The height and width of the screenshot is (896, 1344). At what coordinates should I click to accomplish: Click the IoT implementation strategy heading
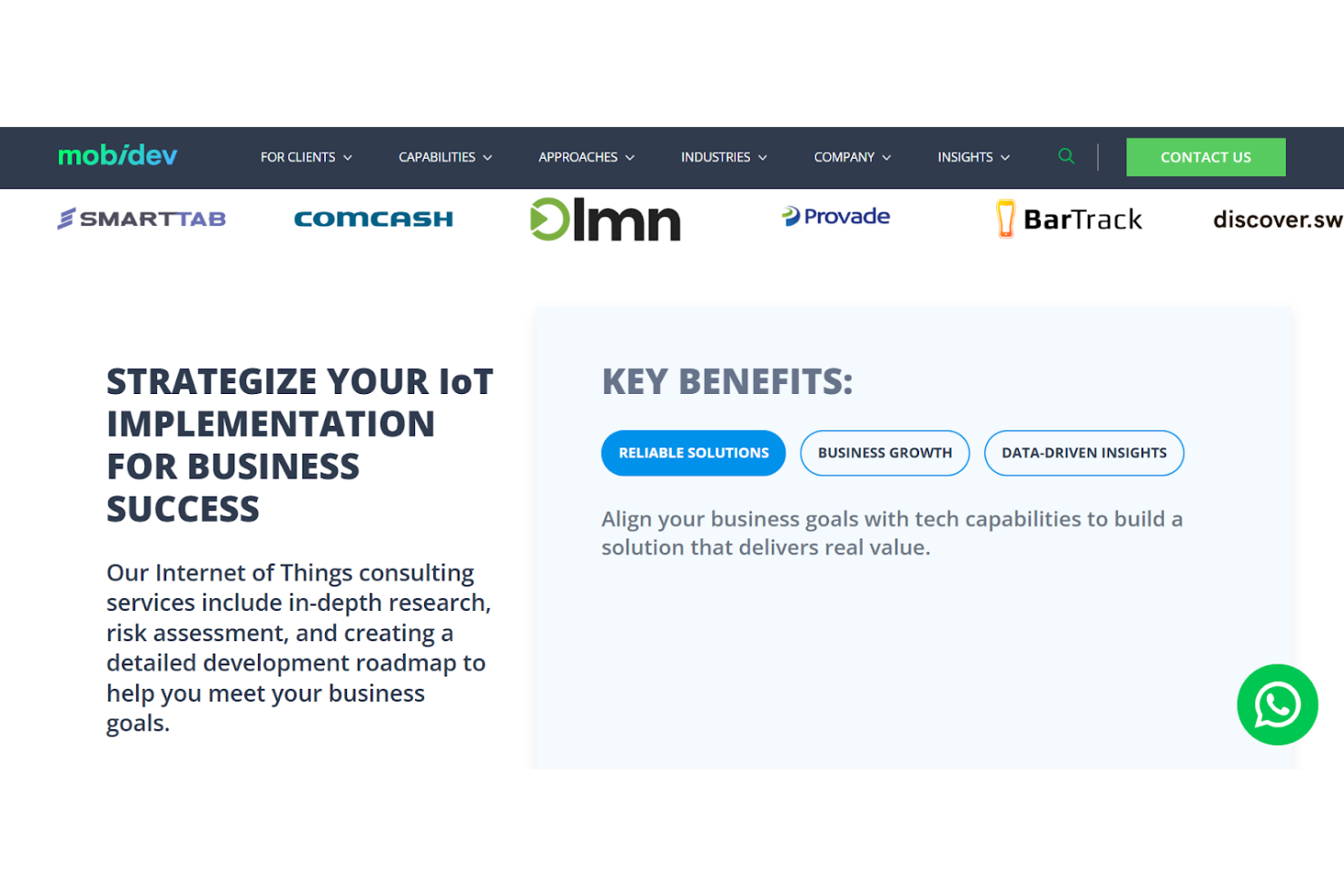click(300, 445)
